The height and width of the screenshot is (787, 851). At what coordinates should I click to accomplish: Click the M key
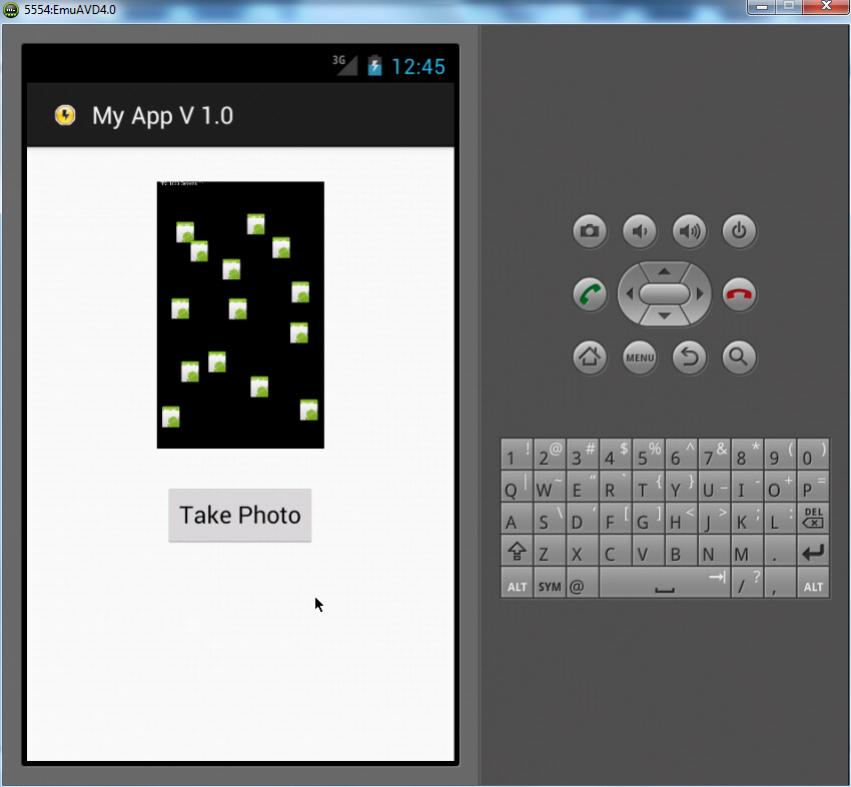[747, 551]
